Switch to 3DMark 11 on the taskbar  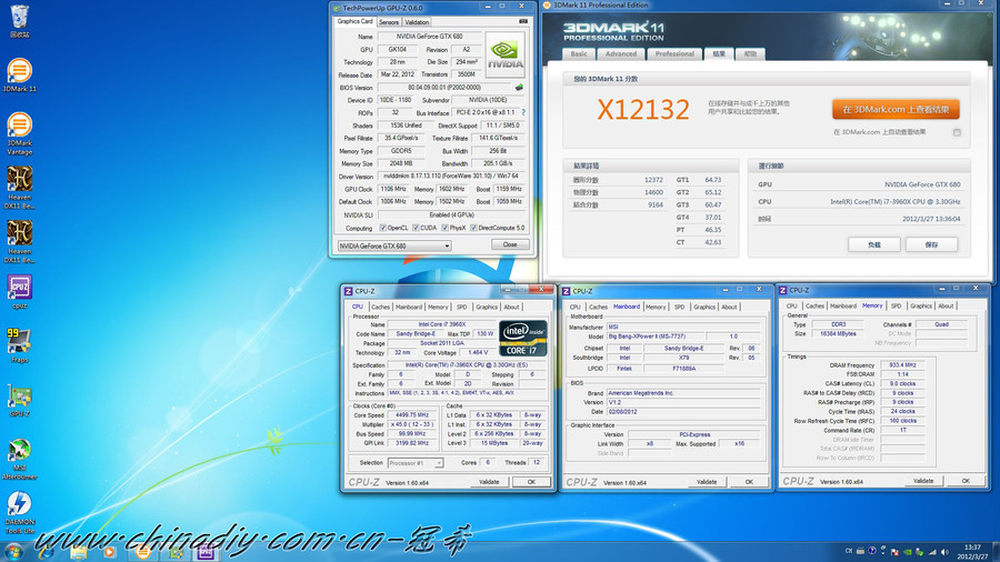coord(143,552)
